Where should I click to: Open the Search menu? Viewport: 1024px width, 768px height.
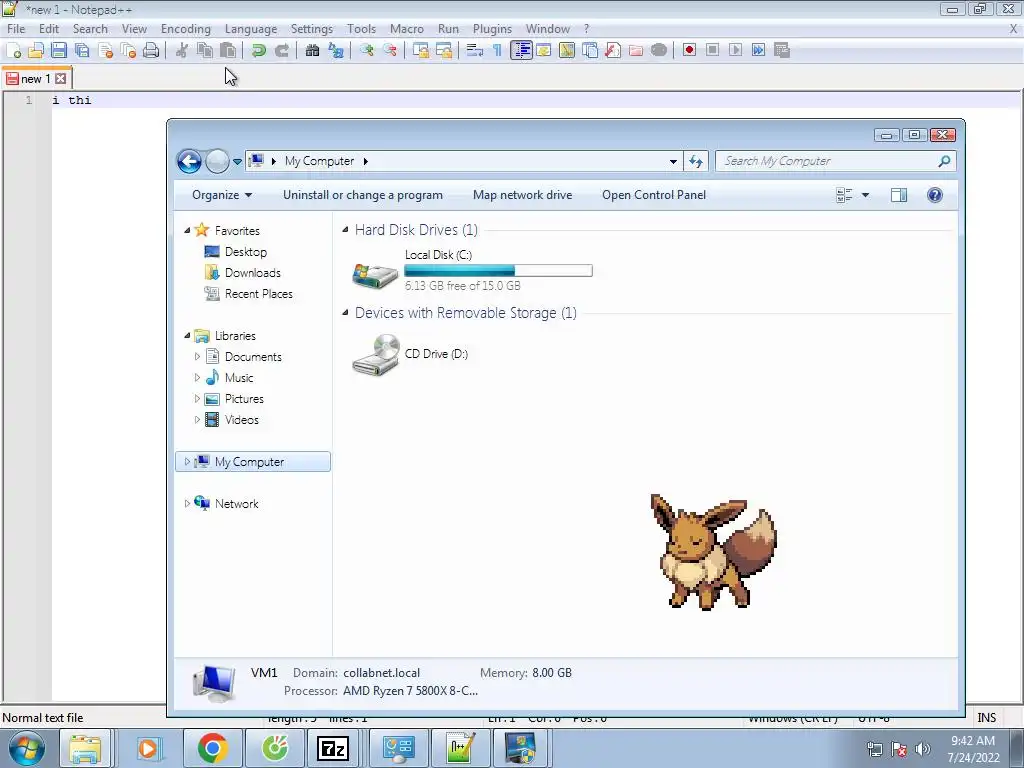coord(90,29)
